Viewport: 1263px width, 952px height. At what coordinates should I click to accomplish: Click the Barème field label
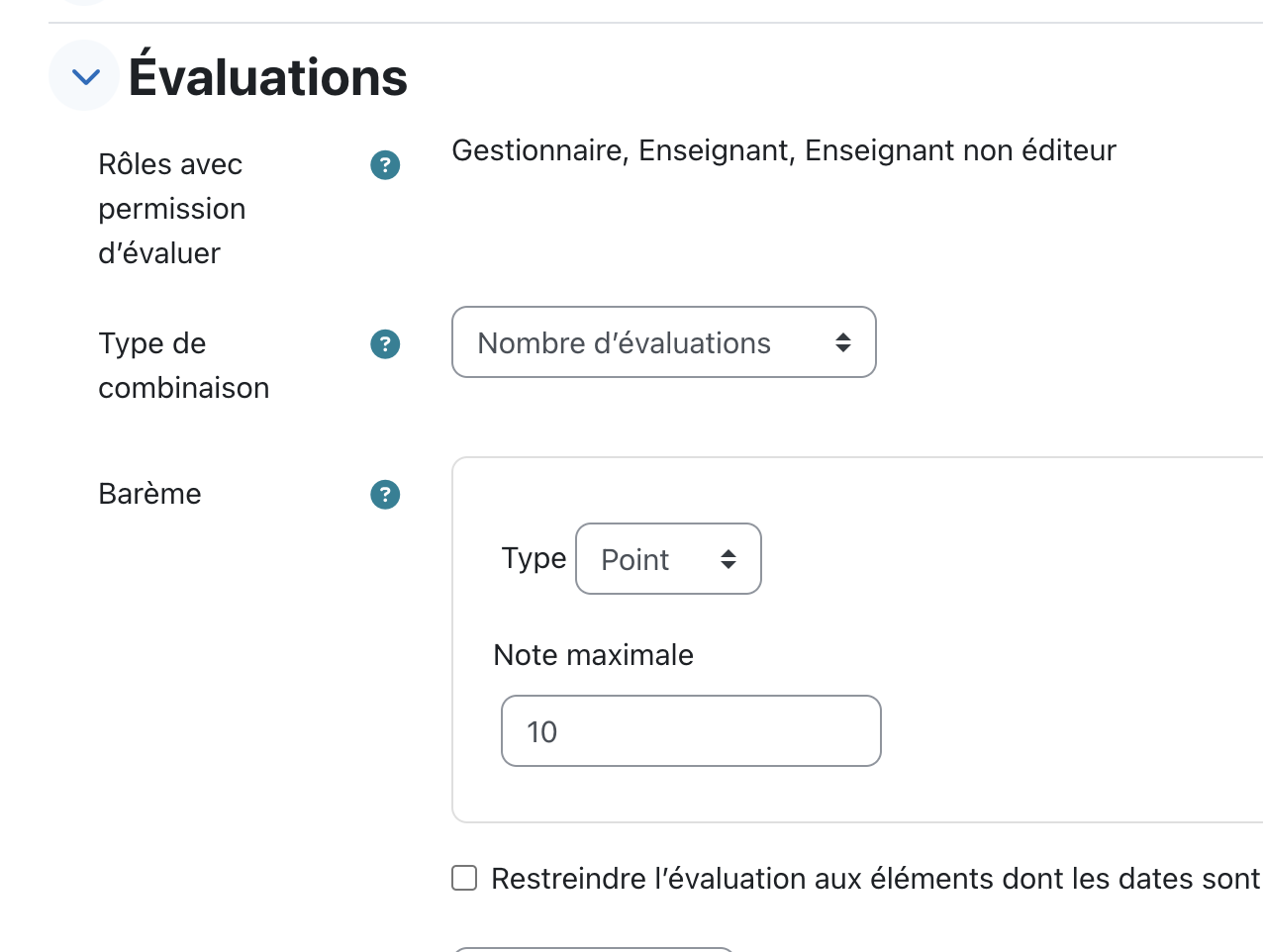pos(149,494)
